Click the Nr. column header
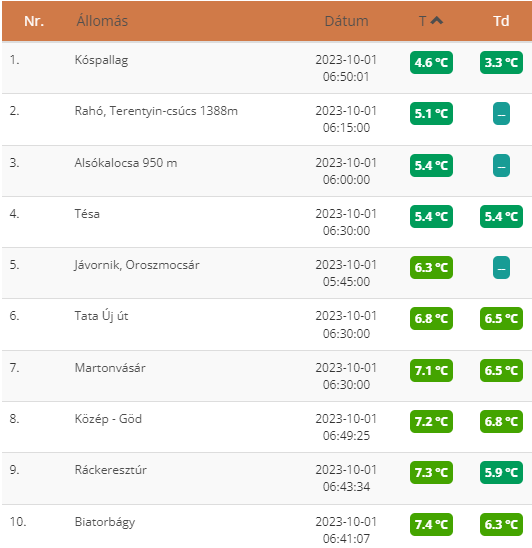532x548 pixels. [x=34, y=21]
